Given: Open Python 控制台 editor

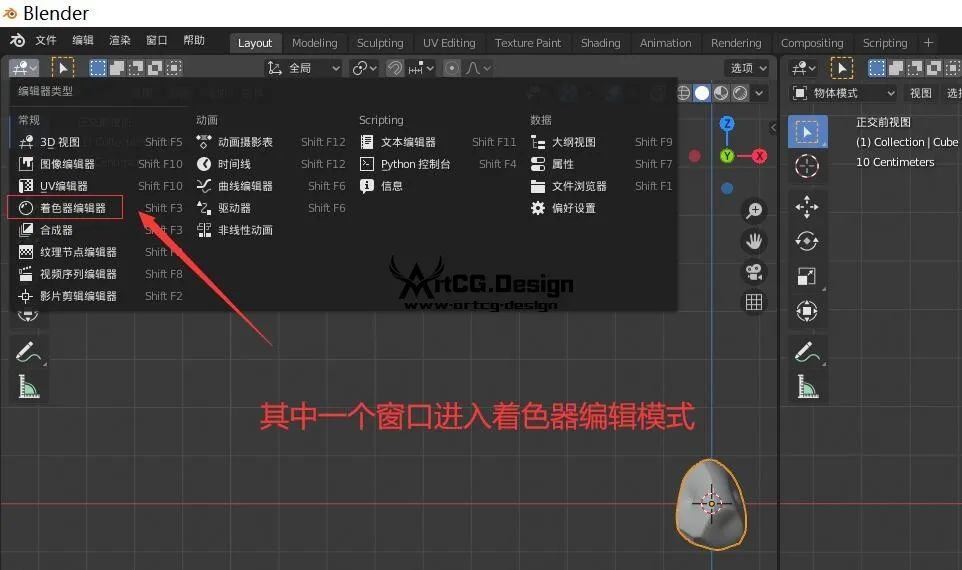Looking at the screenshot, I should (437, 164).
